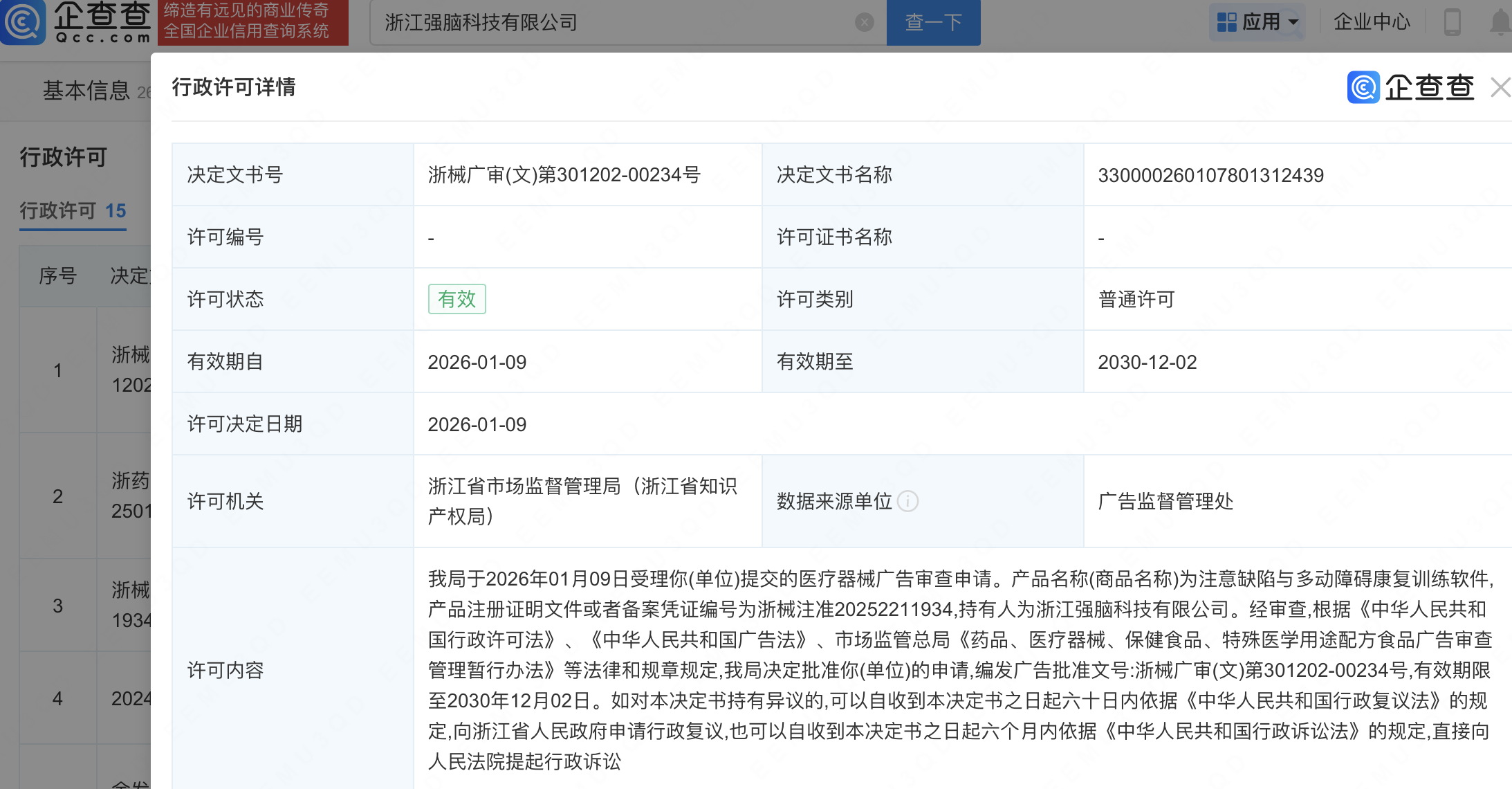Image resolution: width=1512 pixels, height=789 pixels.
Task: Click the grid icon on 应用
Action: [1226, 22]
